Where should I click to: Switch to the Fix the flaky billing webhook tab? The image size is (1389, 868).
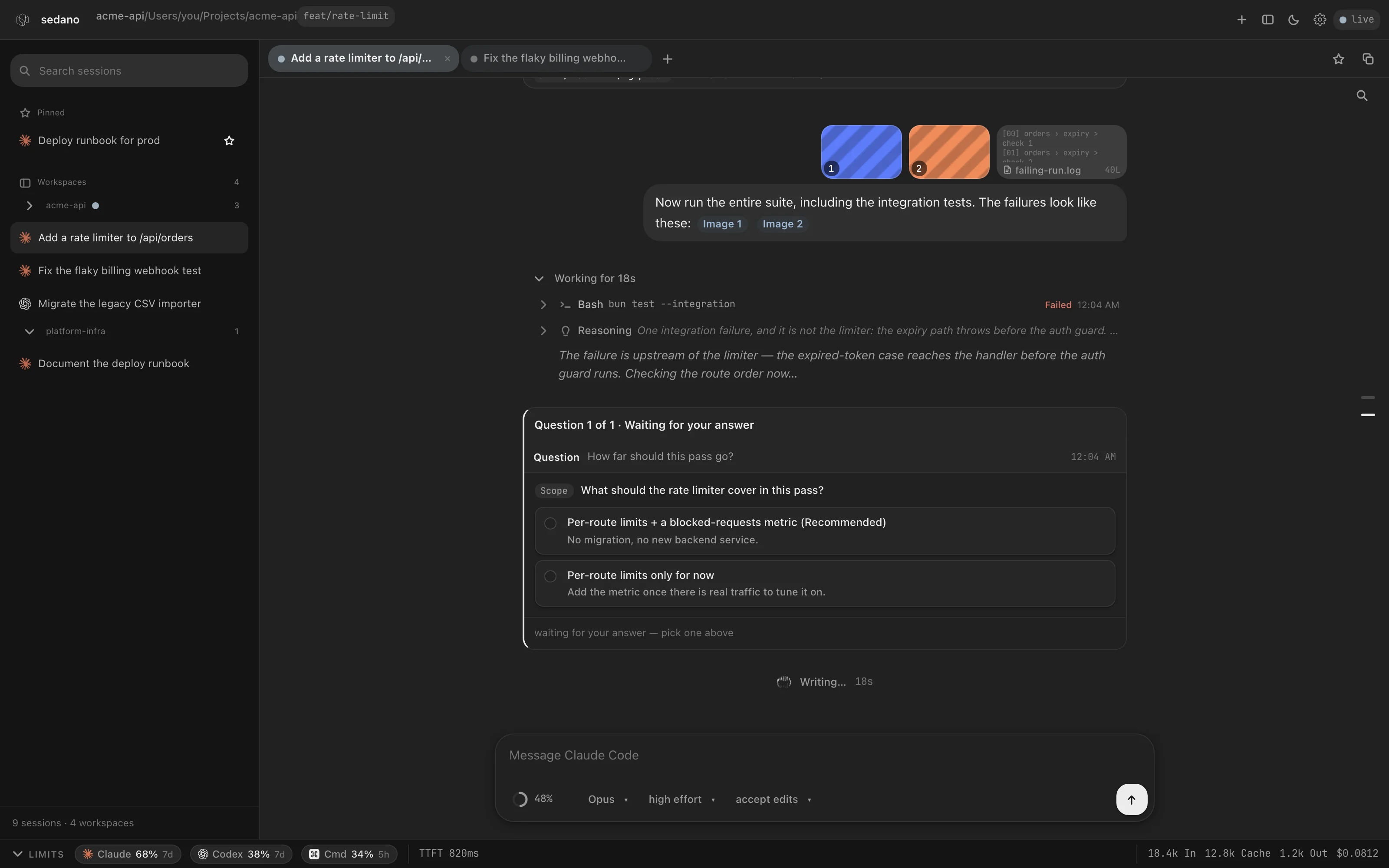pyautogui.click(x=556, y=59)
